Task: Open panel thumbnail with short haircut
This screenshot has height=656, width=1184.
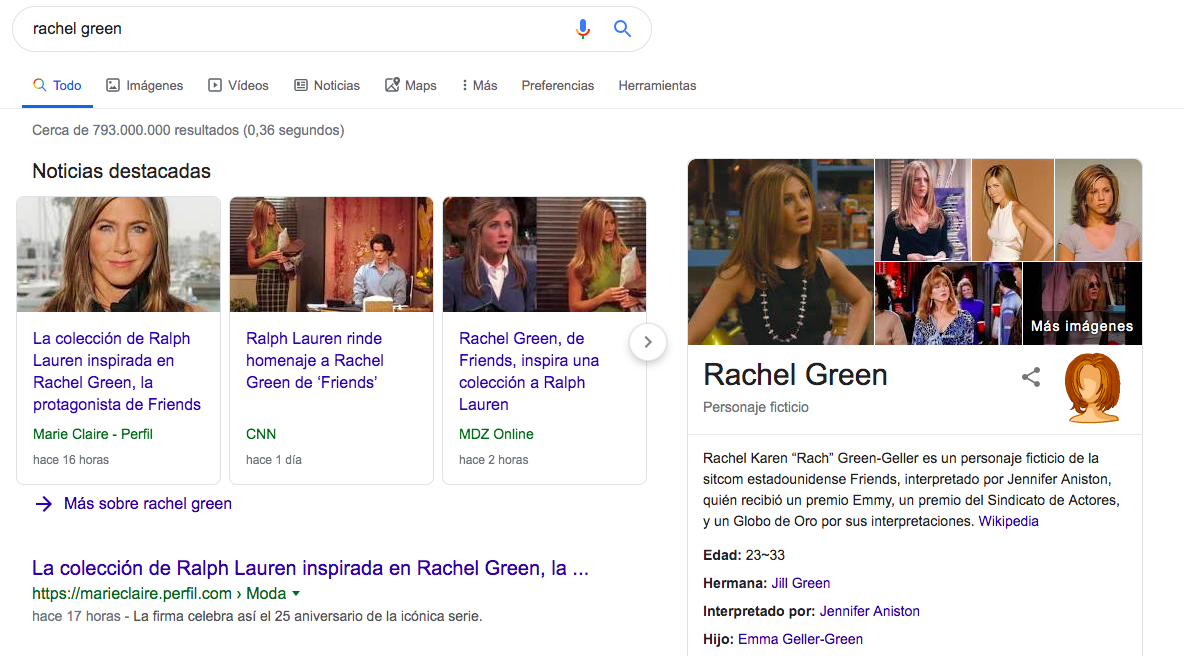Action: pyautogui.click(x=1098, y=210)
